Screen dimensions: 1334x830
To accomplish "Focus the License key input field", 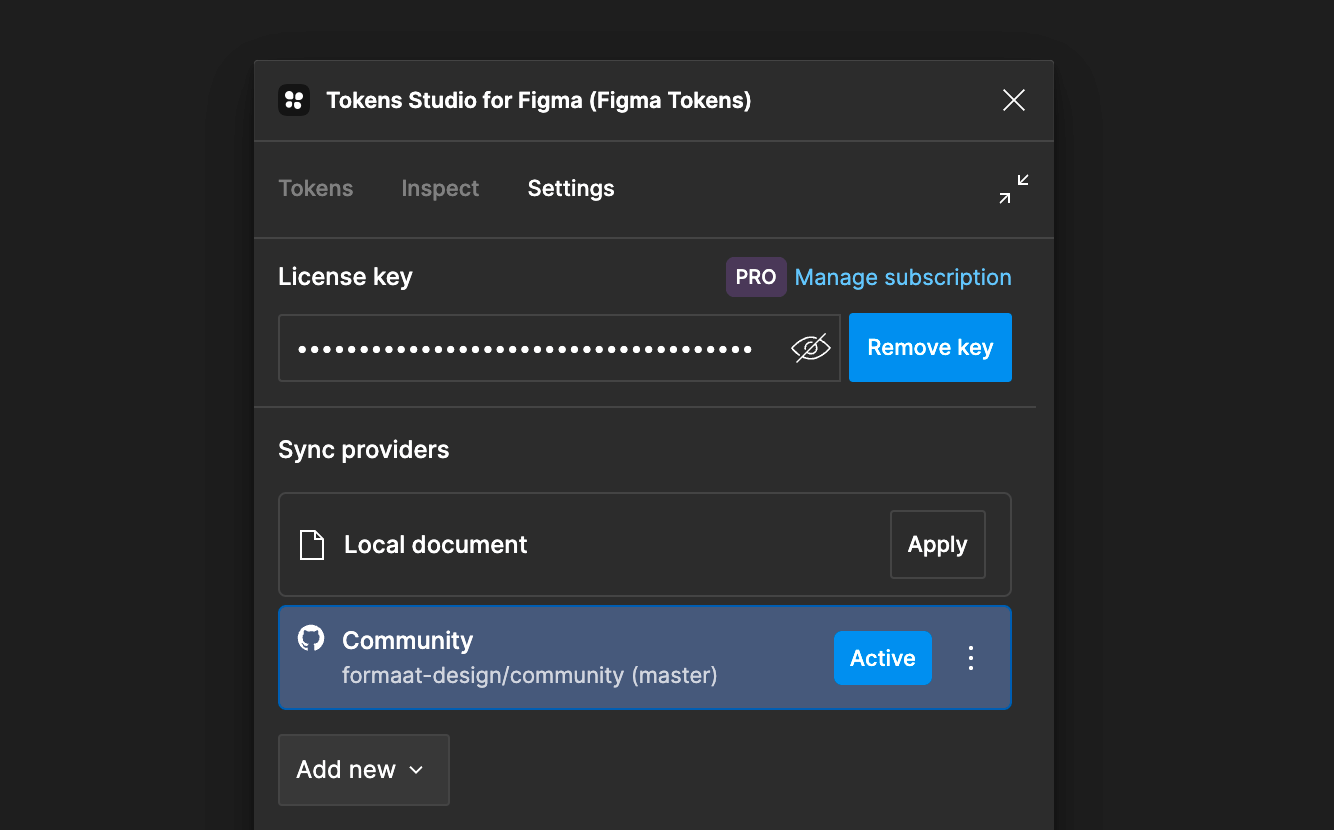I will click(559, 348).
